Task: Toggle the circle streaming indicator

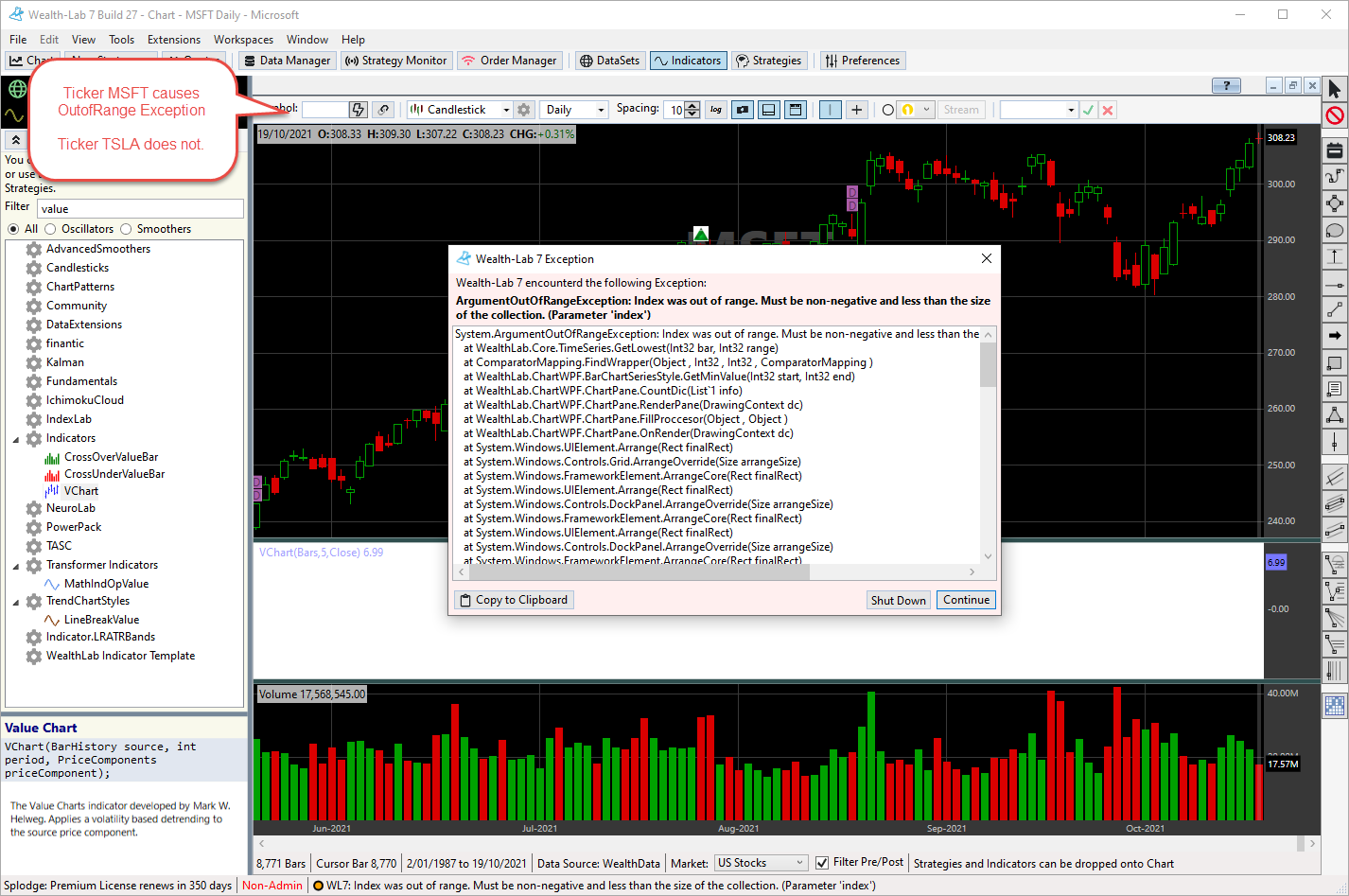Action: coord(887,110)
